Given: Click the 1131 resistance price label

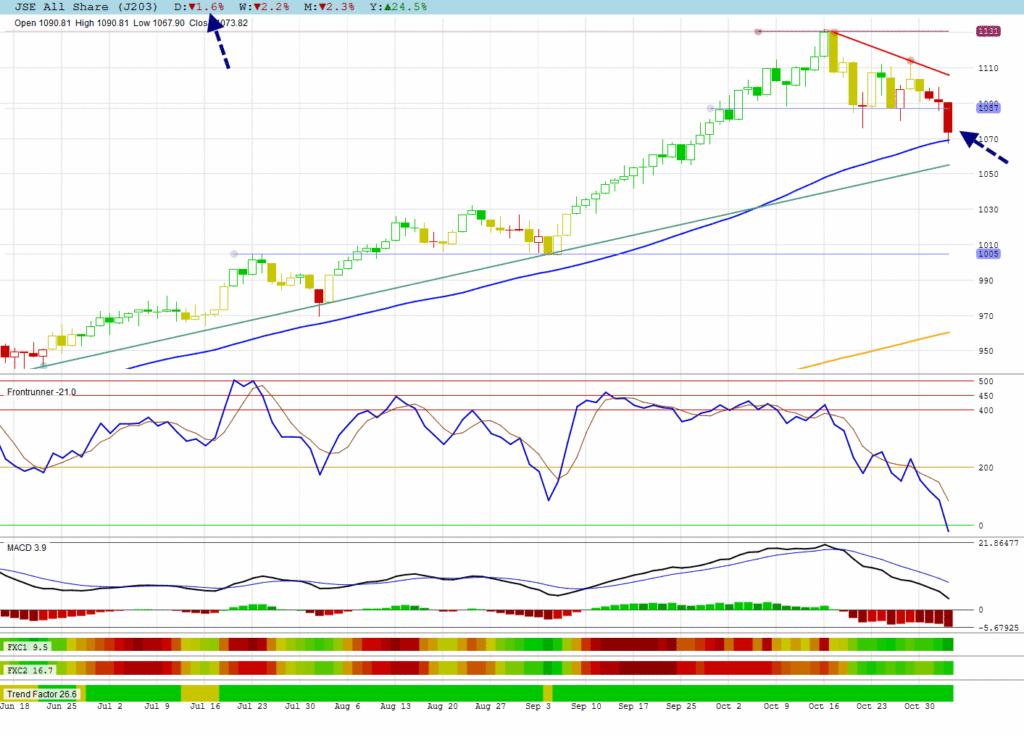Looking at the screenshot, I should coord(988,32).
